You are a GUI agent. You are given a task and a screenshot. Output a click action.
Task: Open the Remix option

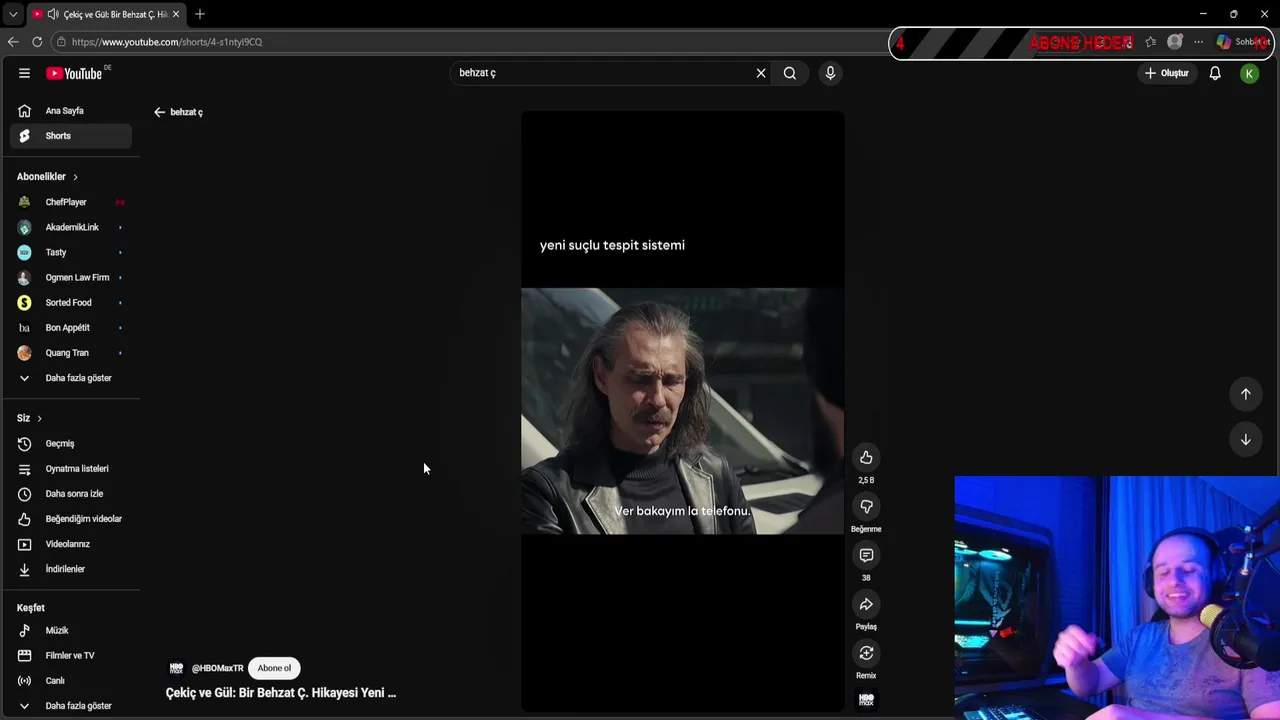[866, 653]
